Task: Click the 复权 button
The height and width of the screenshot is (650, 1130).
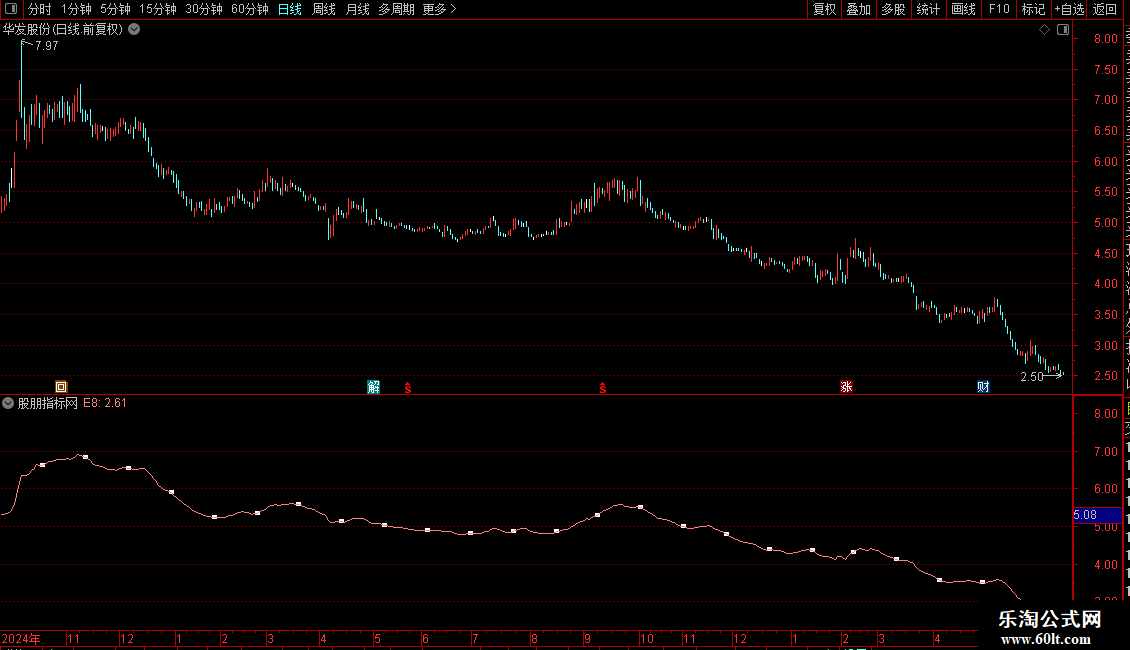Action: (x=824, y=9)
